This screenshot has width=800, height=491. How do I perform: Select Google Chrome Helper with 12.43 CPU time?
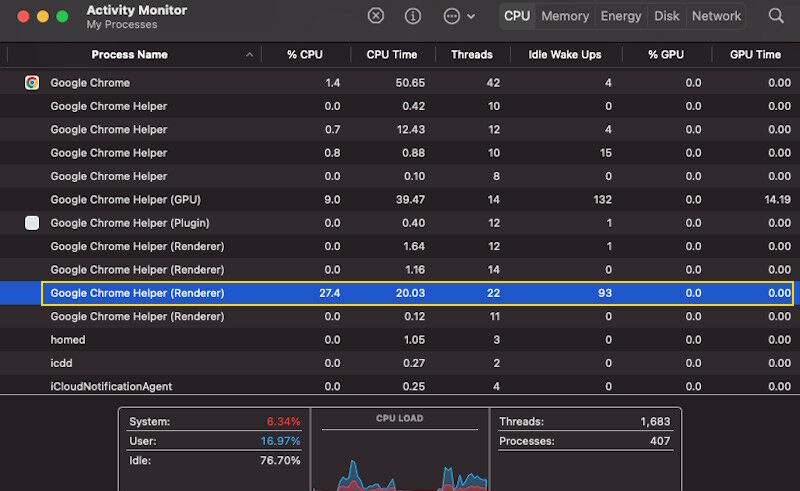pyautogui.click(x=400, y=130)
